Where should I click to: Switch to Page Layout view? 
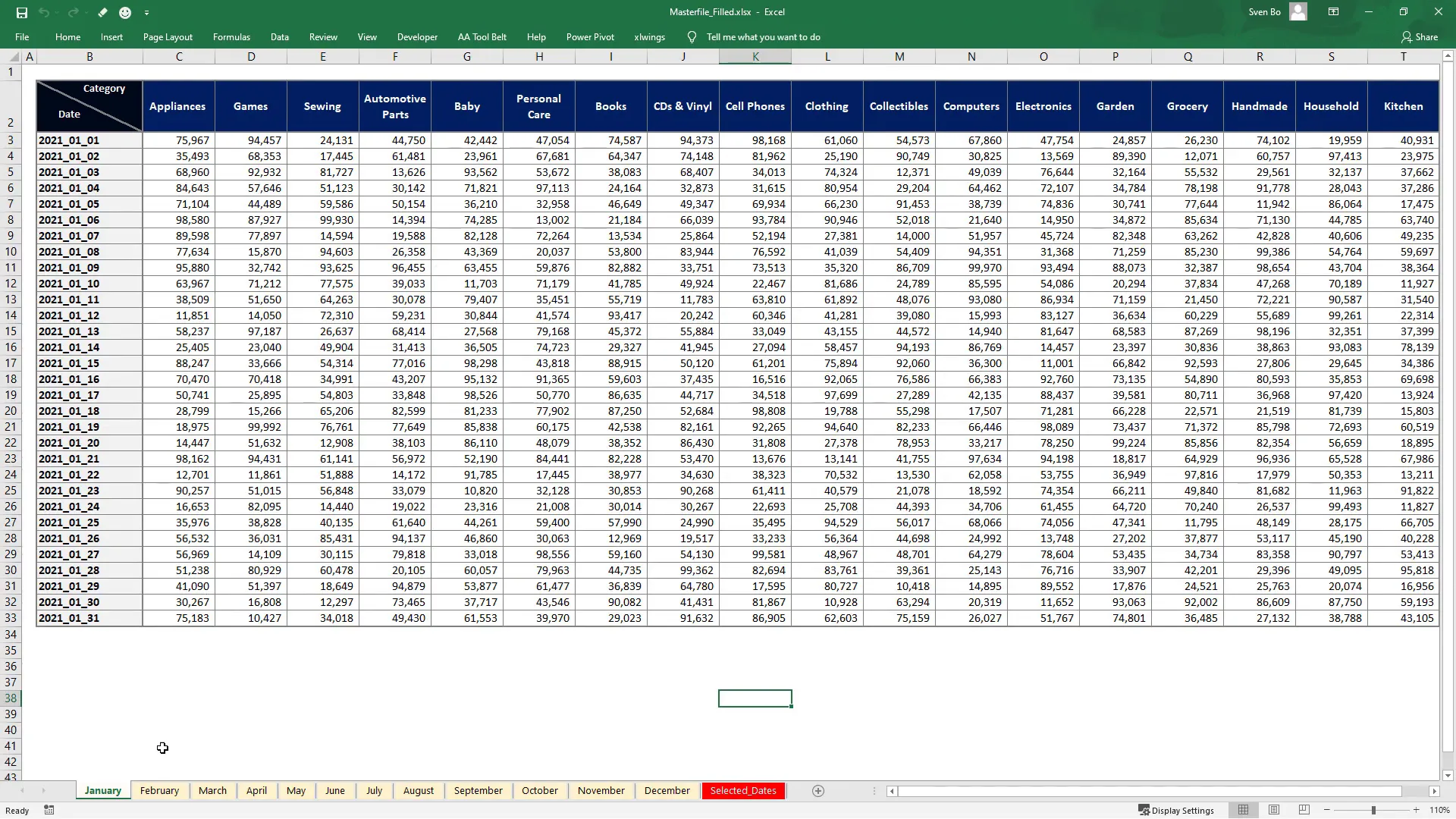tap(1274, 810)
